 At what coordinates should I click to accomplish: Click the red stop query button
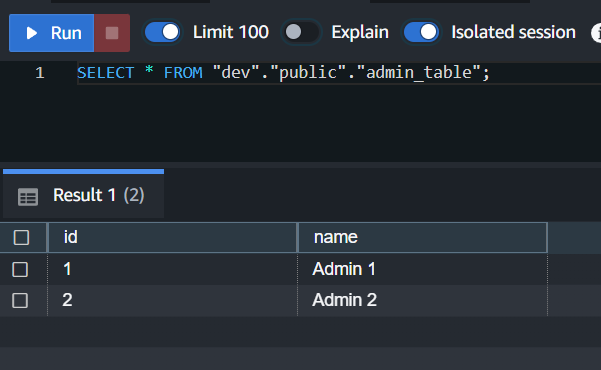[112, 33]
